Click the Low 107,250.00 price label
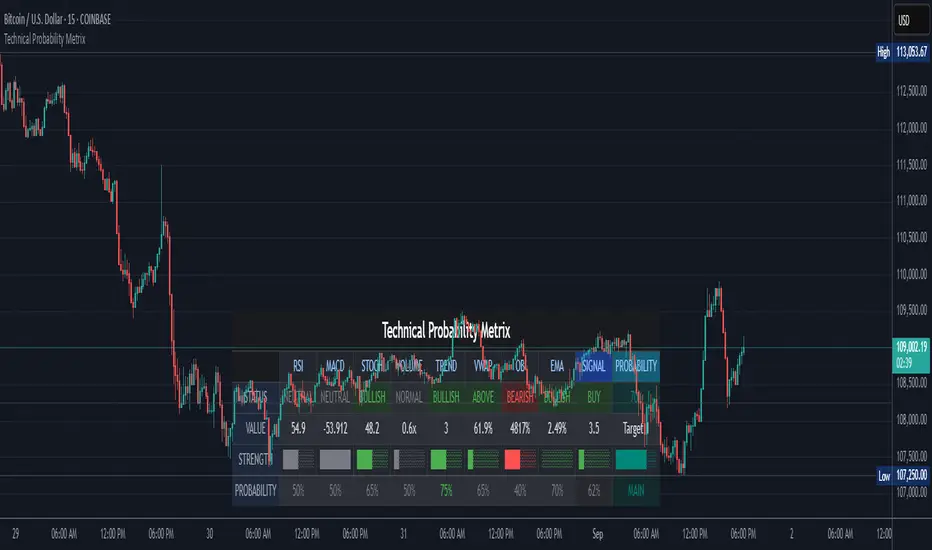This screenshot has width=932, height=550. click(902, 476)
